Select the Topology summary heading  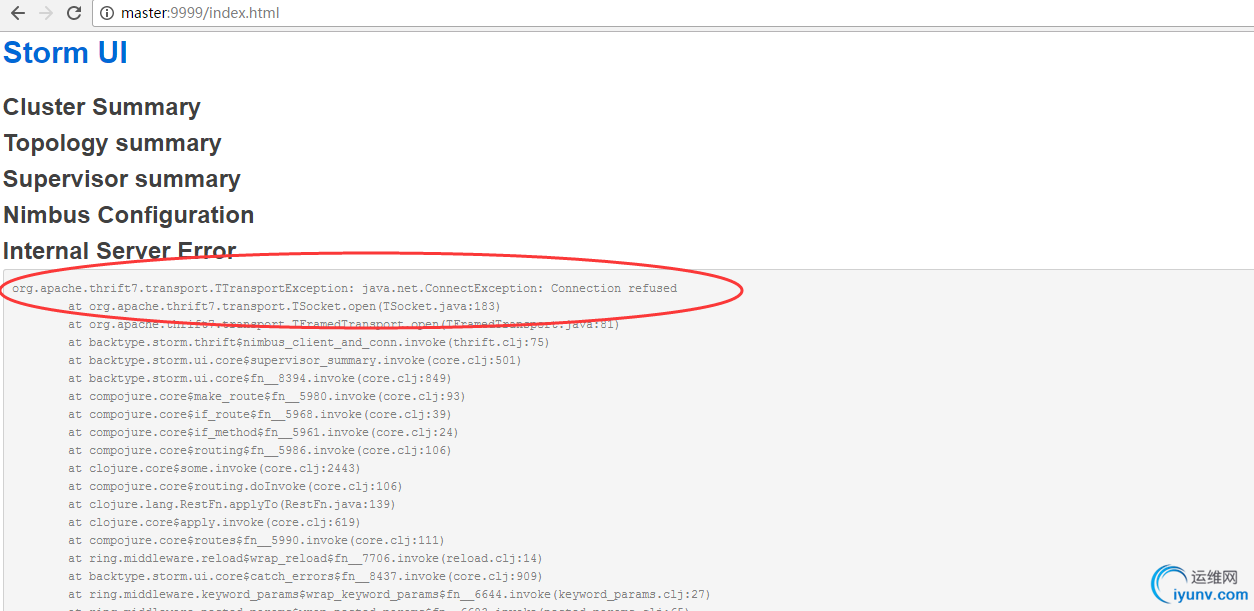coord(112,143)
